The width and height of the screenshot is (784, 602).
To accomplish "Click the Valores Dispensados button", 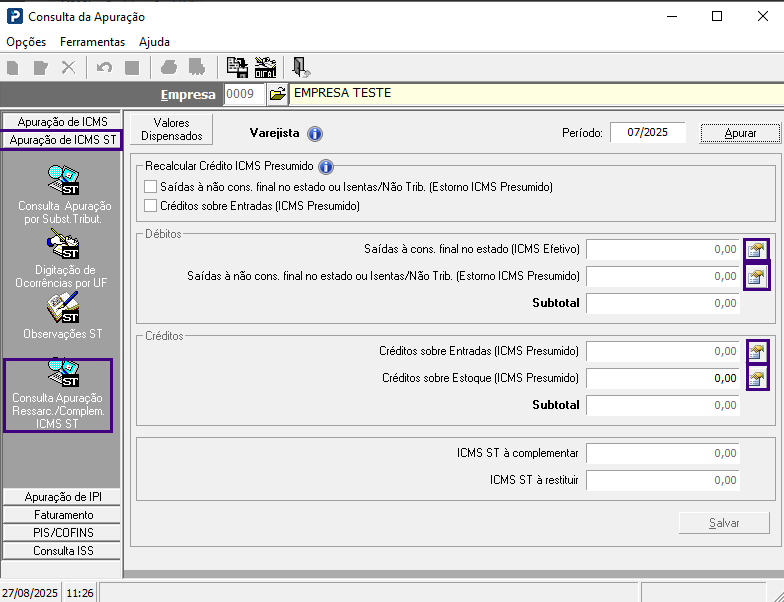I will point(171,129).
